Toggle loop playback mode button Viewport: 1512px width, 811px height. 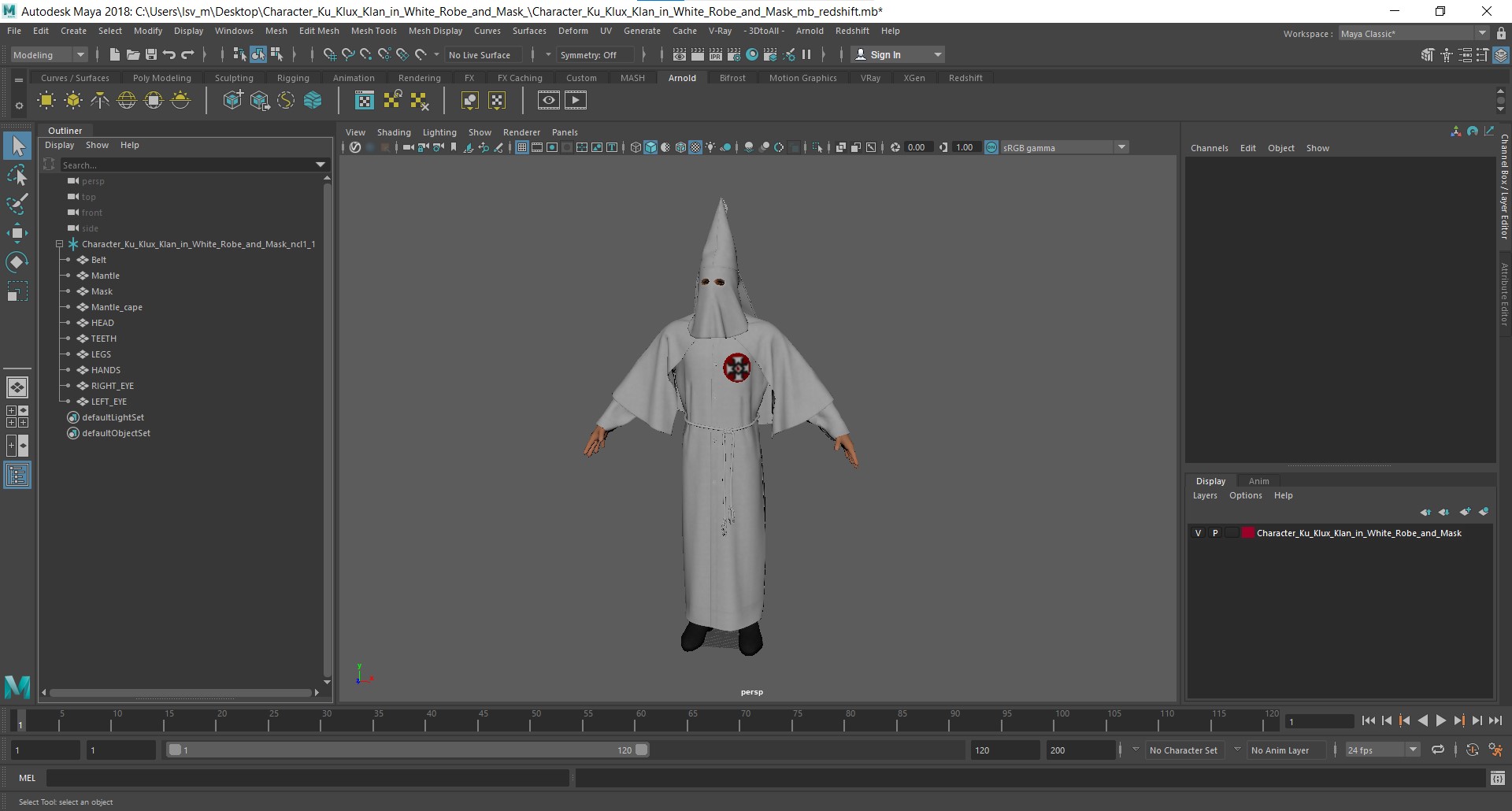1438,750
